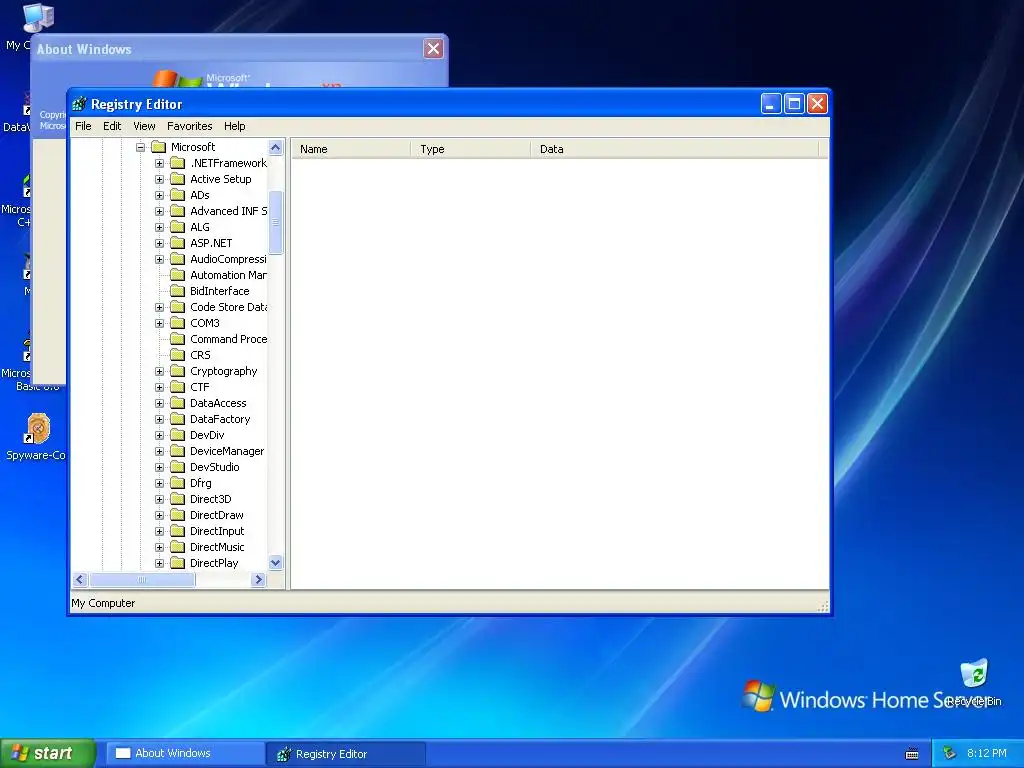Select the CRS folder icon
Image resolution: width=1024 pixels, height=768 pixels.
(x=178, y=355)
